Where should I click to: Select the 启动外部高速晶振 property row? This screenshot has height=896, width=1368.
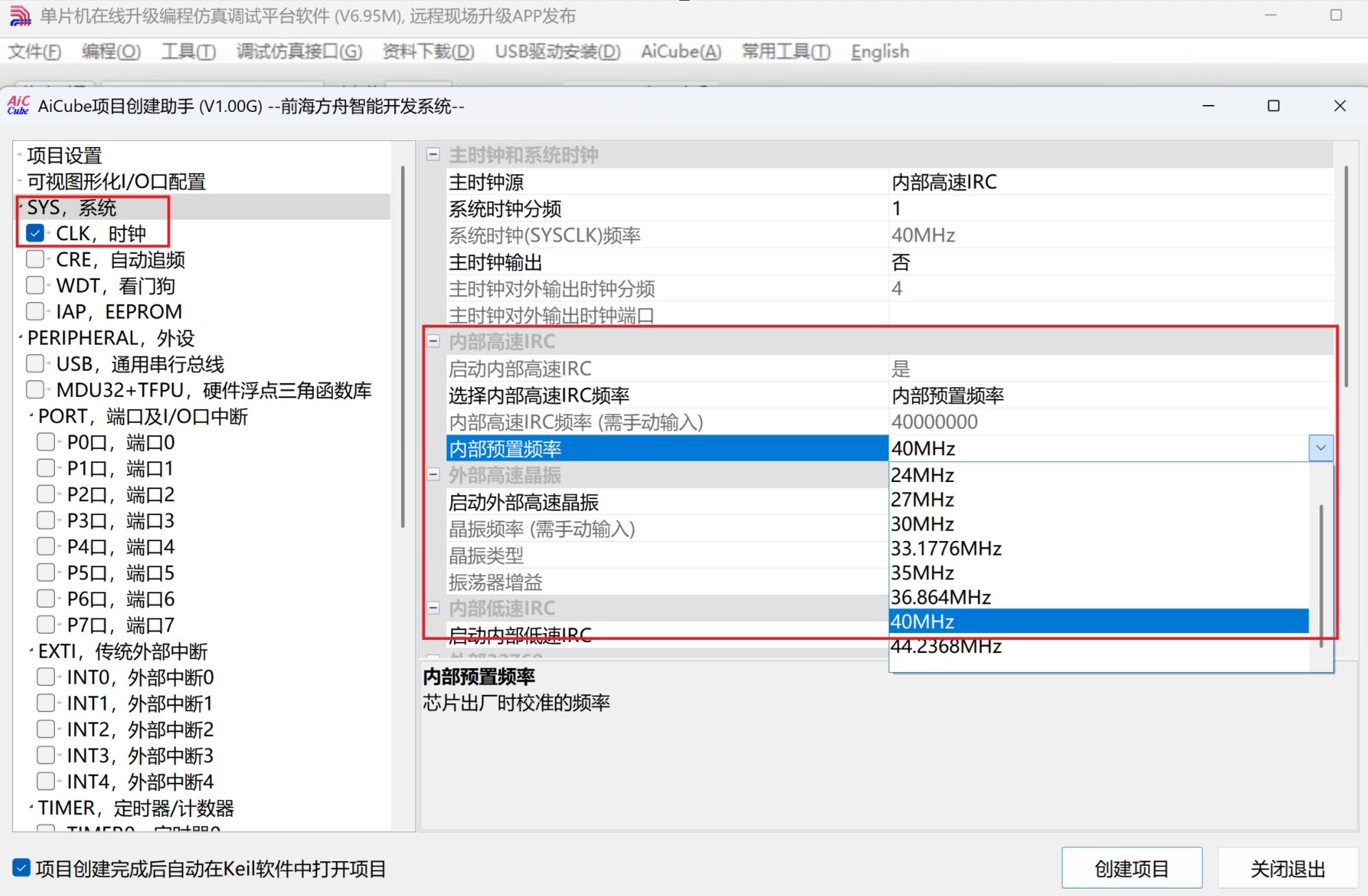pyautogui.click(x=667, y=503)
